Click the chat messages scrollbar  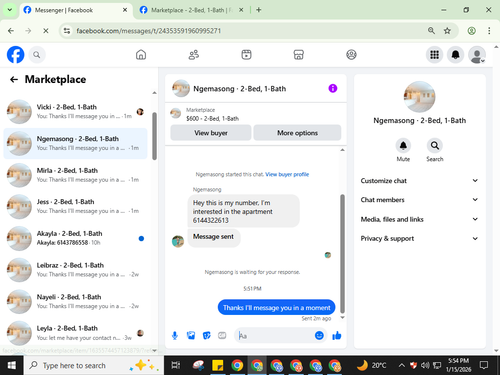tap(342, 253)
